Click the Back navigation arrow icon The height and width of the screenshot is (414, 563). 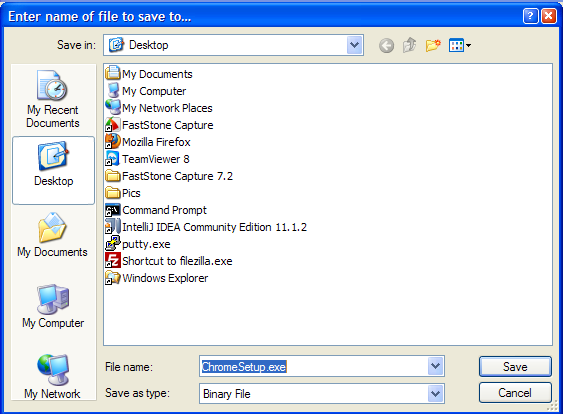tap(386, 46)
